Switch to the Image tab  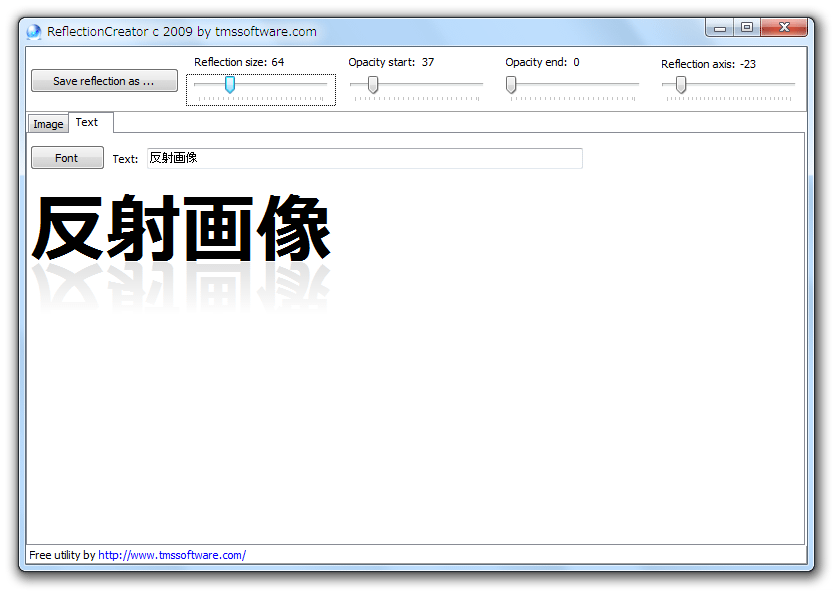click(x=48, y=124)
